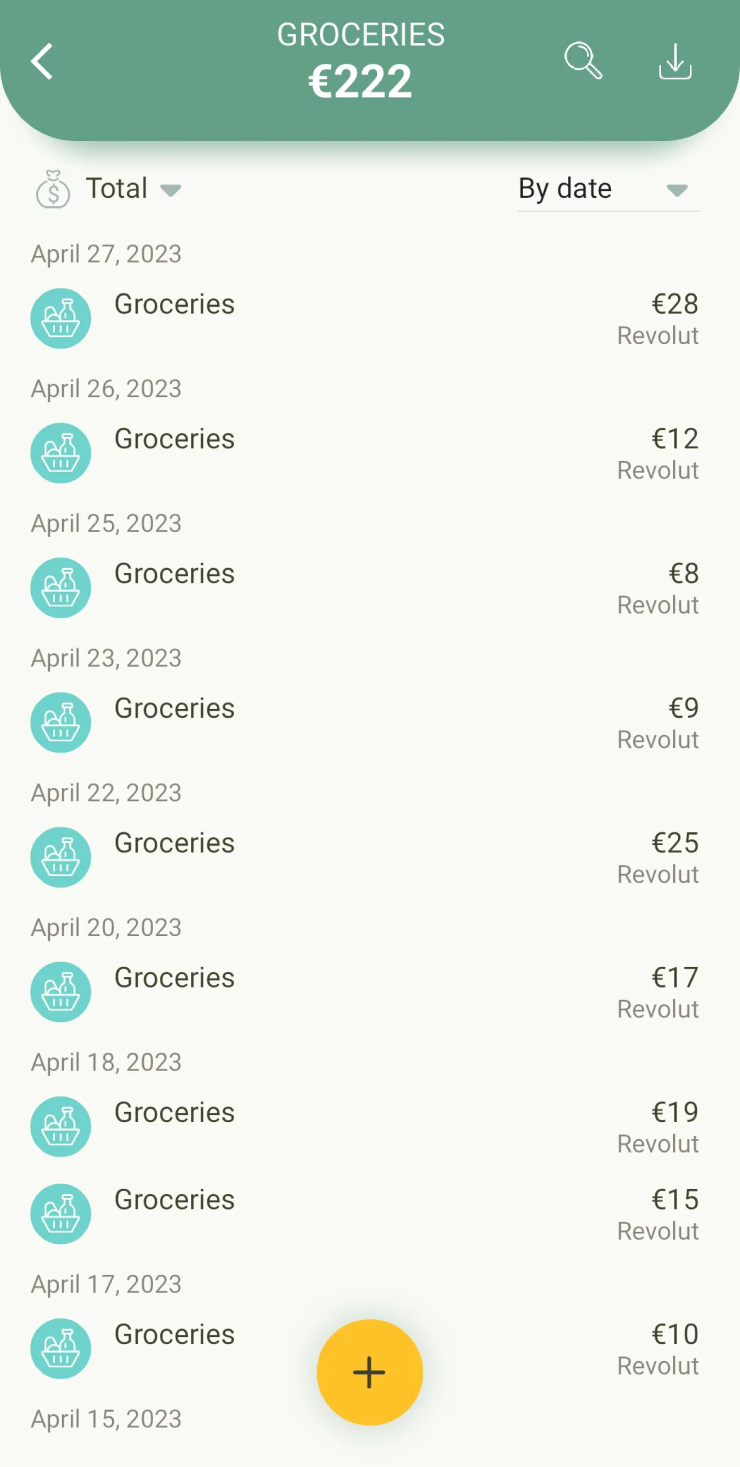Expand the Total dropdown arrow

(x=171, y=190)
